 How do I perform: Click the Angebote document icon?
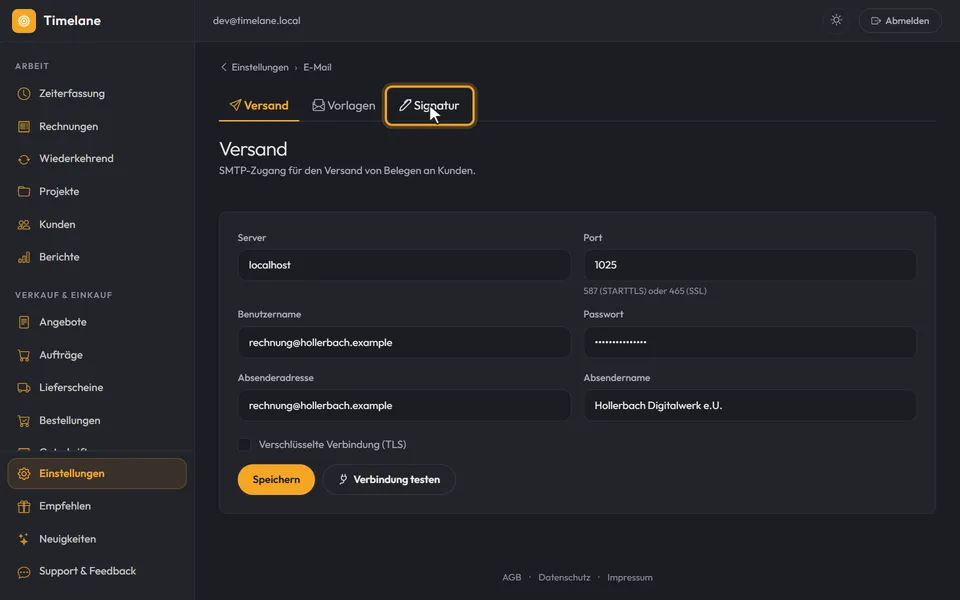point(24,322)
